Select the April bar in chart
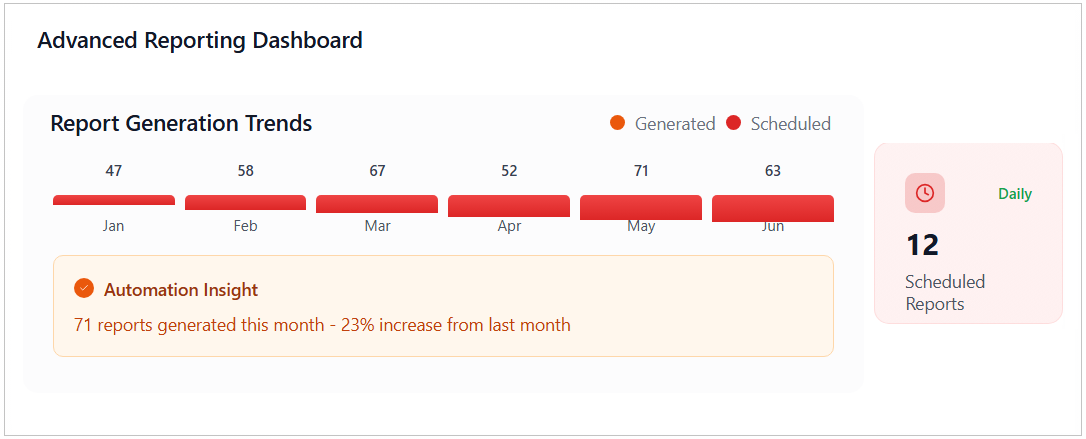This screenshot has width=1086, height=439. pos(509,206)
